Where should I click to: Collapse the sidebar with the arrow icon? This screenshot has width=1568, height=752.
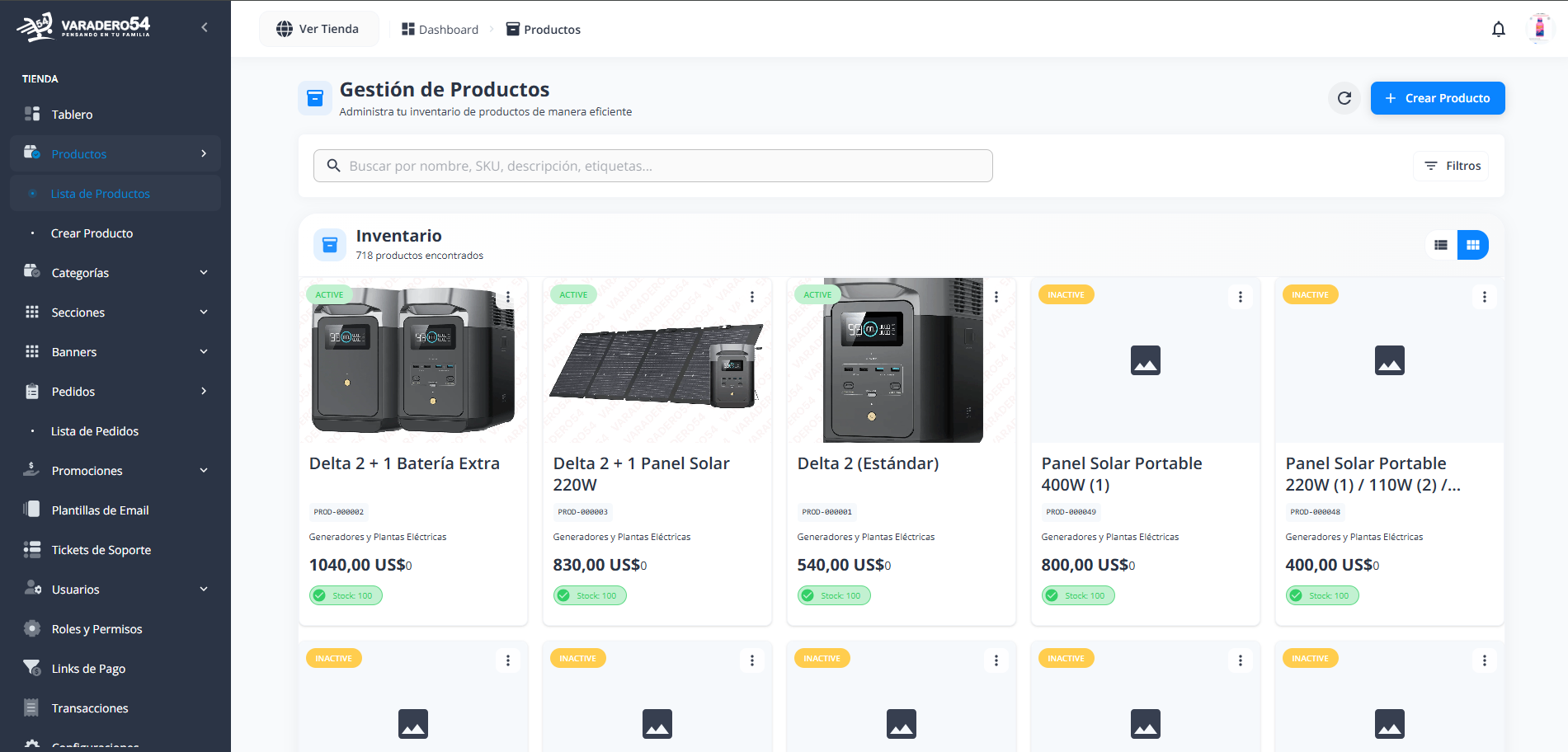(x=204, y=28)
